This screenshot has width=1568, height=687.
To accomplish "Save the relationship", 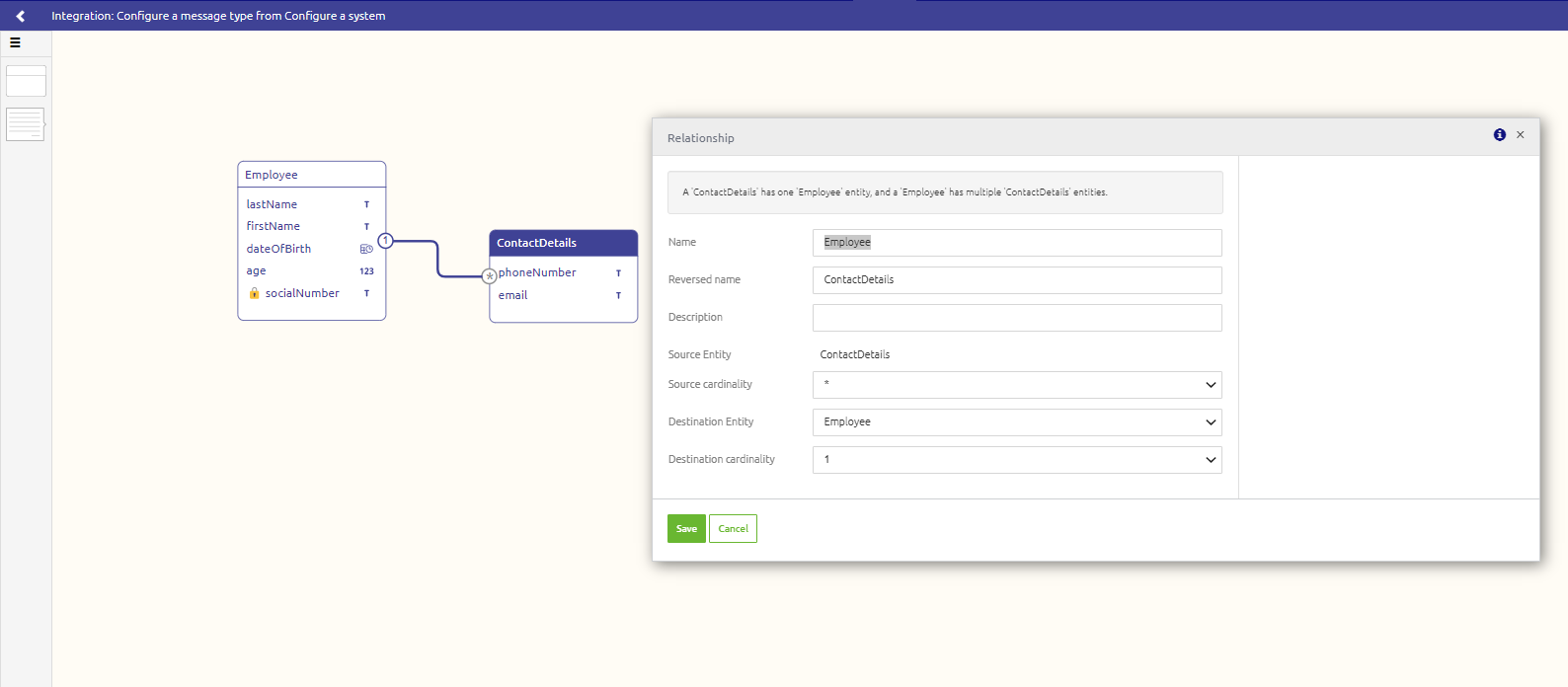I will click(x=686, y=529).
